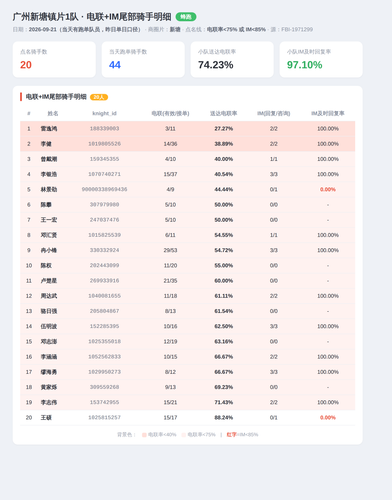The width and height of the screenshot is (392, 500).
Task: Click knight id 188339003 in row 1
Action: (104, 129)
